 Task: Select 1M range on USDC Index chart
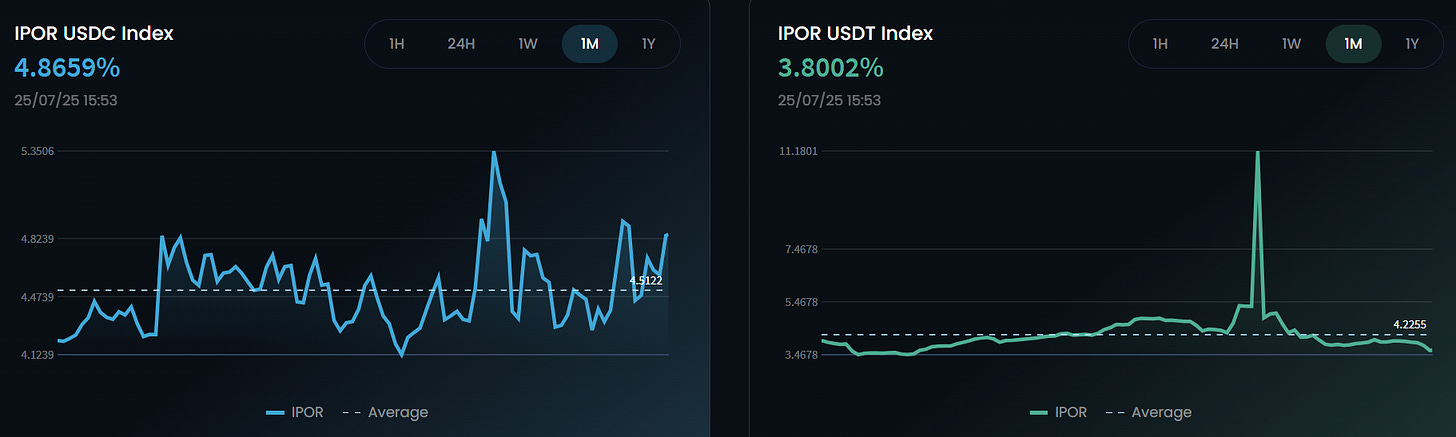(590, 43)
